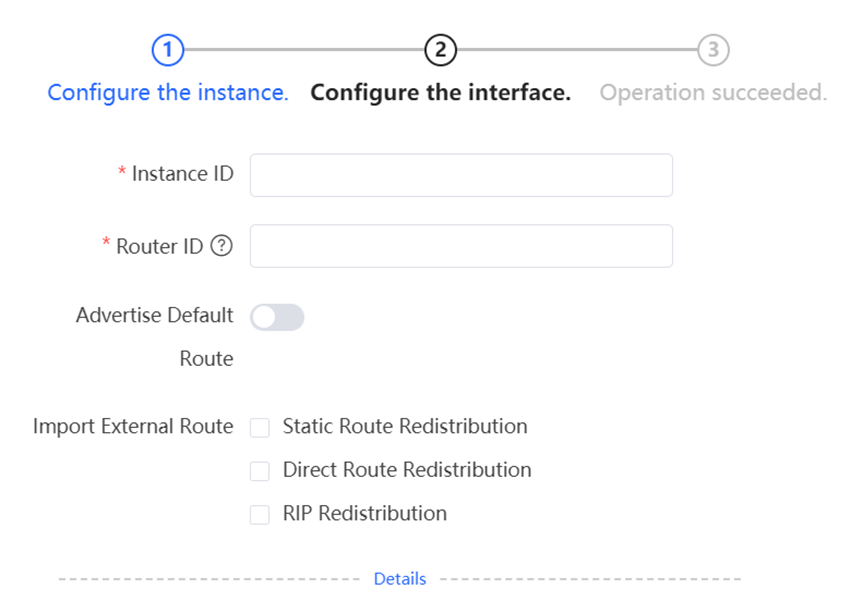
Task: Click the step 2 circle icon
Action: tap(440, 50)
